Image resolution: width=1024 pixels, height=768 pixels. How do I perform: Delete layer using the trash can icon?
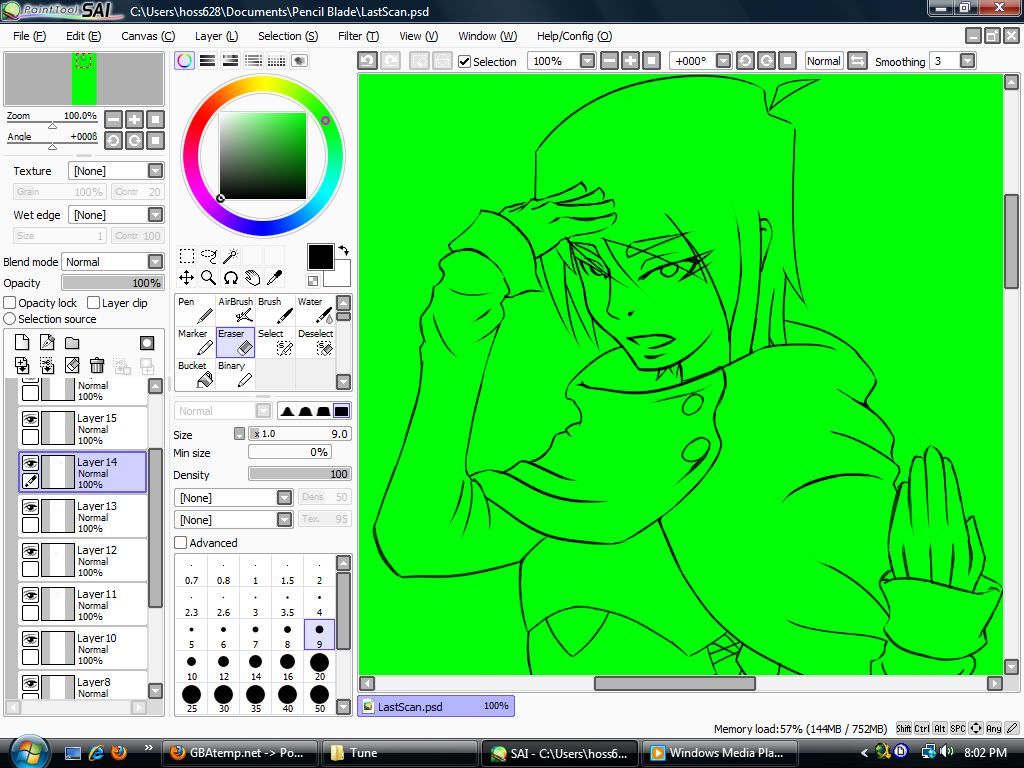97,366
